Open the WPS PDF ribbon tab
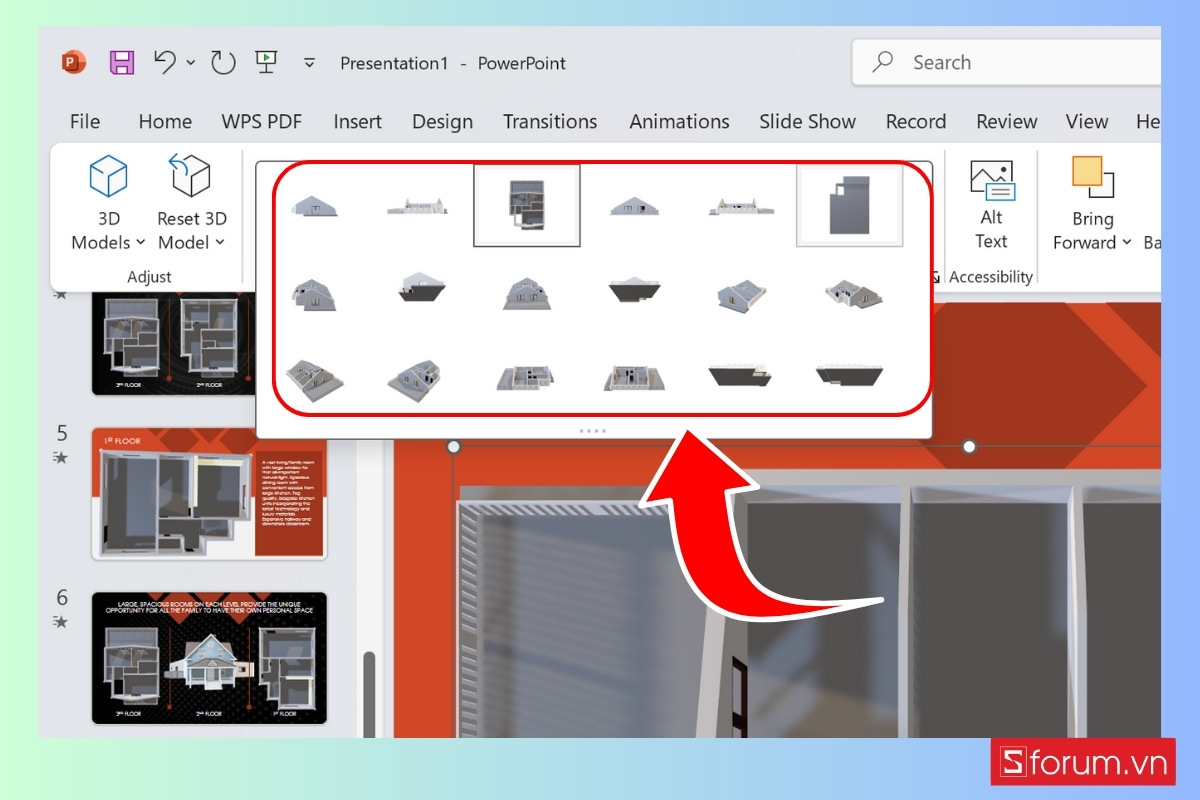The width and height of the screenshot is (1200, 800). pyautogui.click(x=262, y=121)
